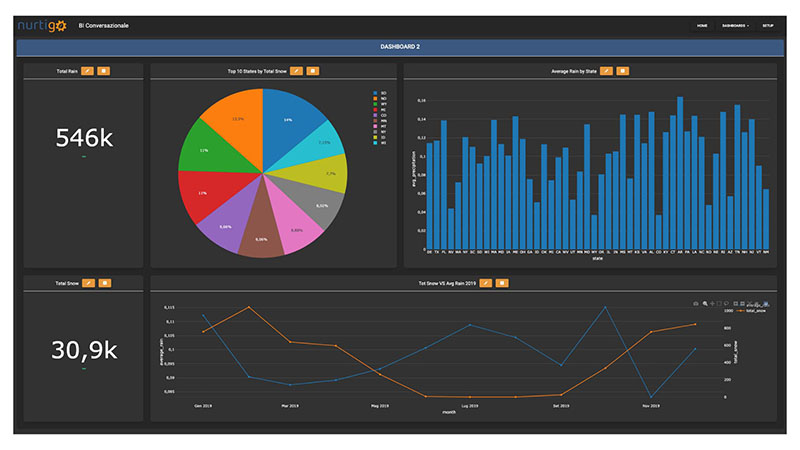Toggle the yellow legend entry in pie chart

pyautogui.click(x=380, y=137)
